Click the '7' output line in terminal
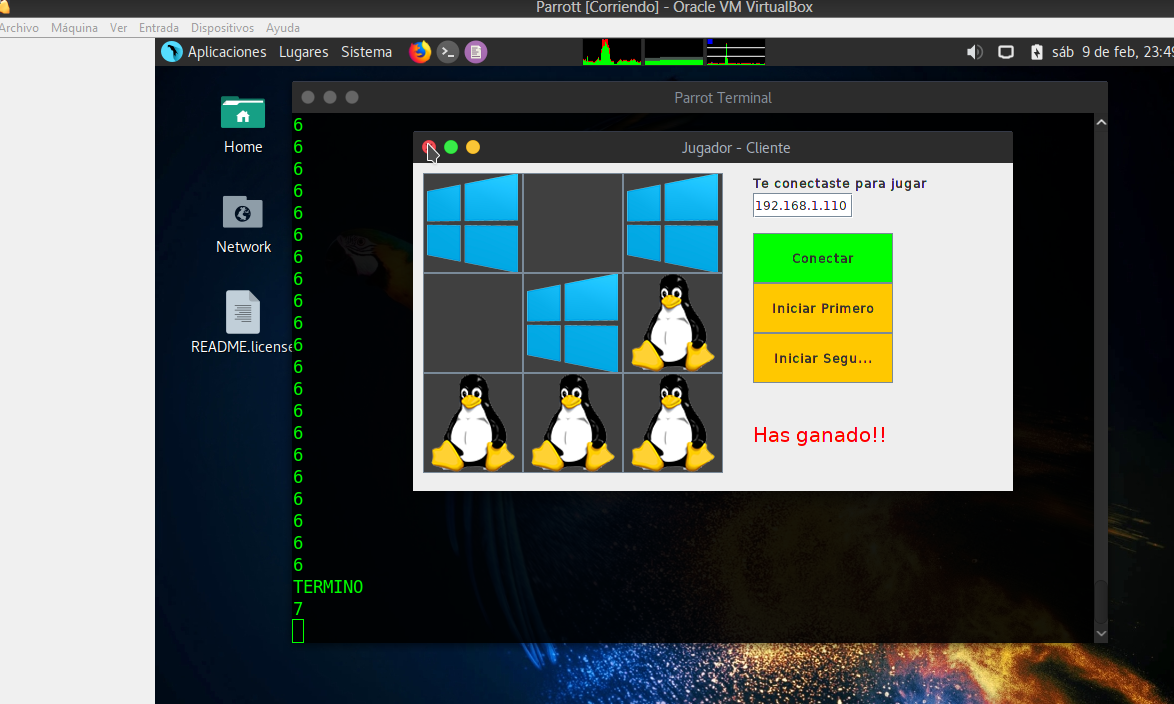This screenshot has width=1174, height=704. point(298,609)
